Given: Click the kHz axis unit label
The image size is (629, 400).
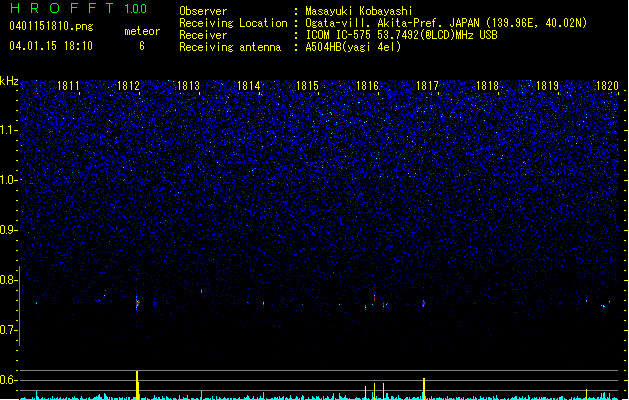Looking at the screenshot, I should click(x=9, y=81).
